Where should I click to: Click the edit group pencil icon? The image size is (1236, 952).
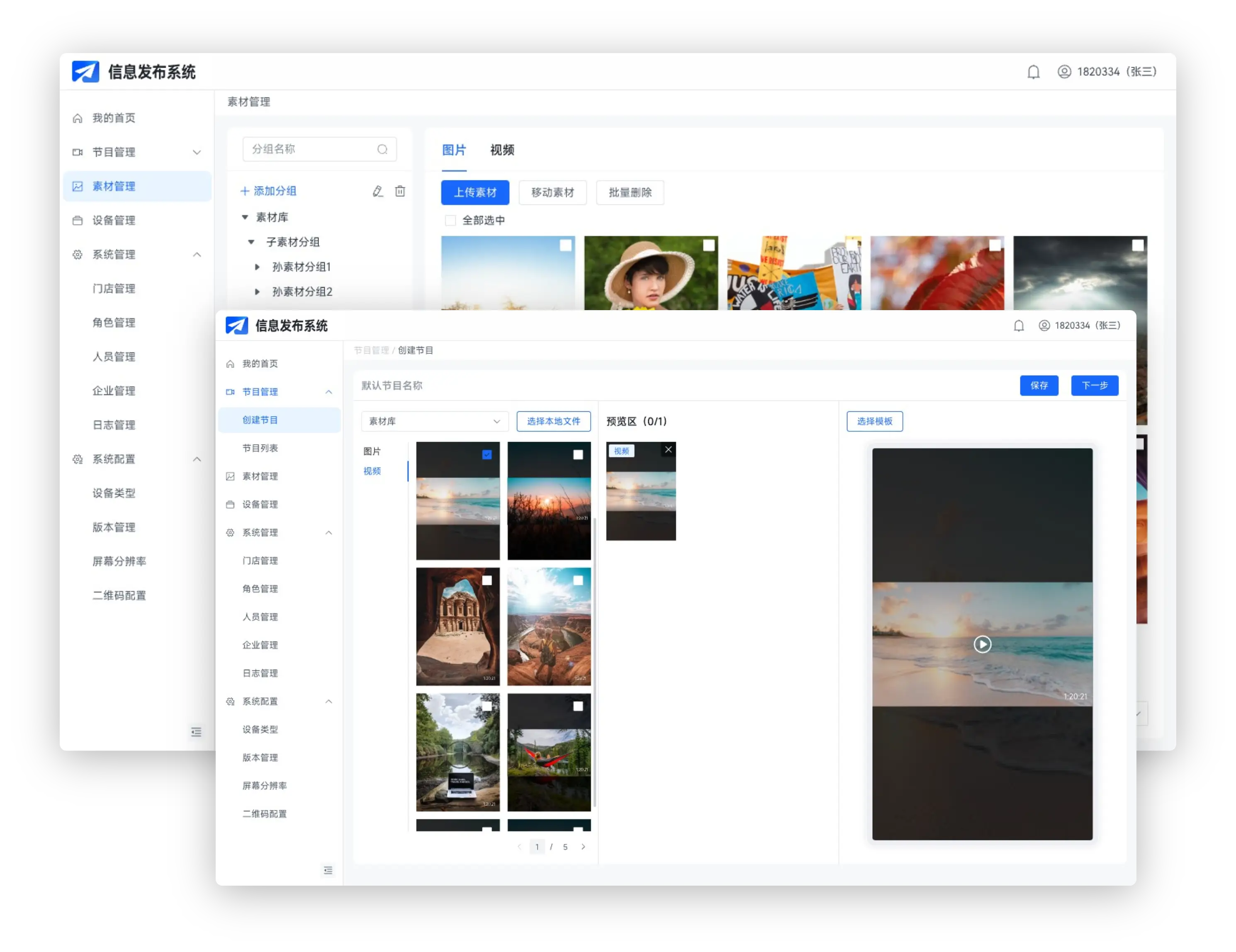coord(377,191)
